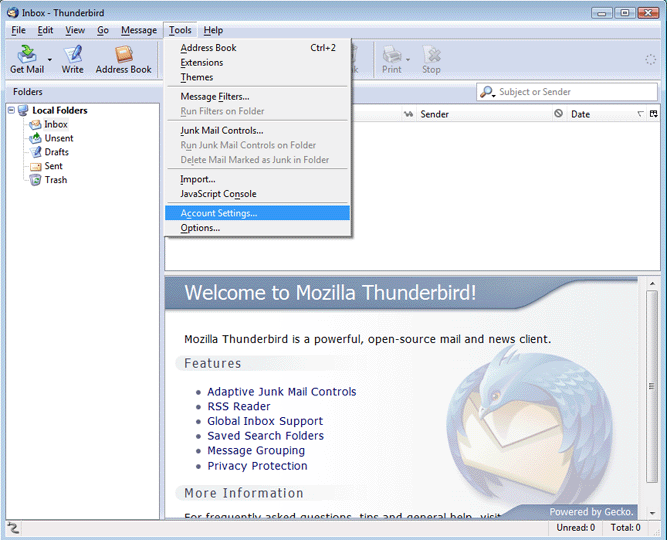Screen dimensions: 667x540
Task: Open JavaScript Console menu entry
Action: pyautogui.click(x=257, y=194)
